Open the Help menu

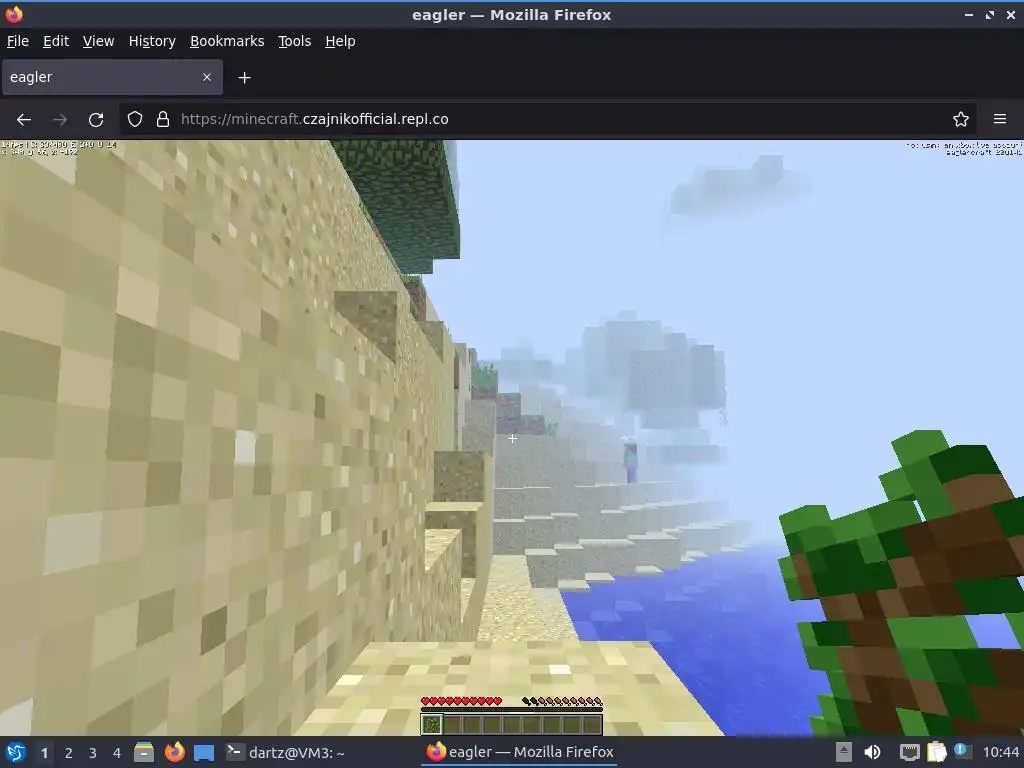tap(340, 41)
